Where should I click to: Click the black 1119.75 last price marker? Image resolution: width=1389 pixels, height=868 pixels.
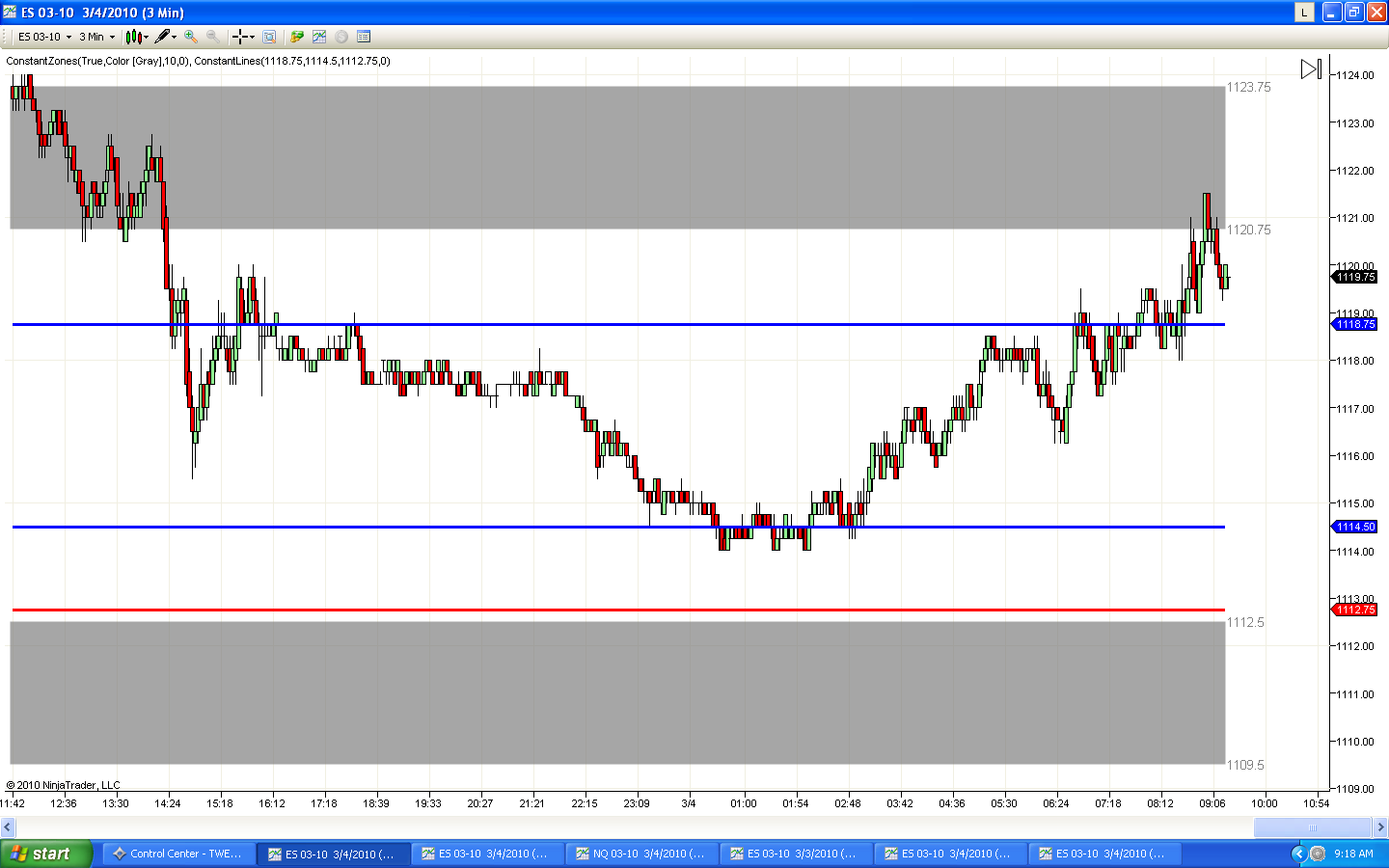click(1355, 277)
